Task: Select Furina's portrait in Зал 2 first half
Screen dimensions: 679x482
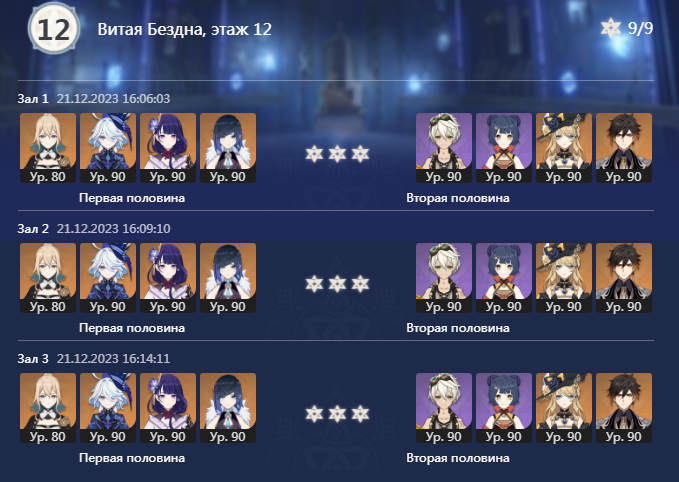Action: pos(108,278)
